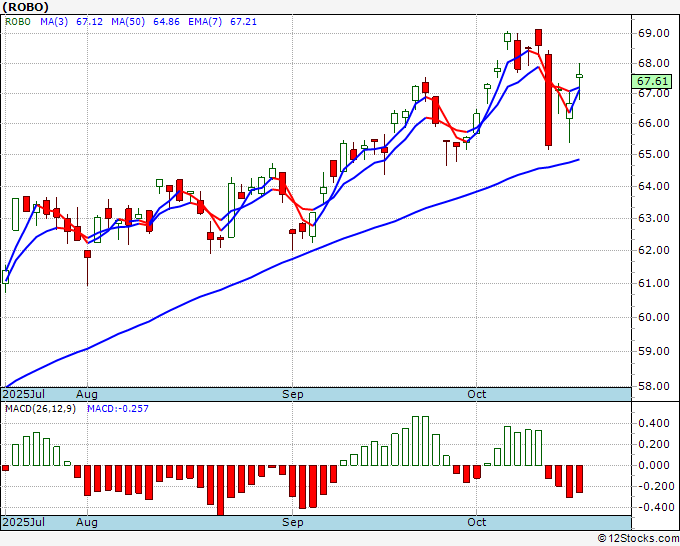Click the 68.00 price axis label
Image resolution: width=680 pixels, height=546 pixels.
[653, 63]
